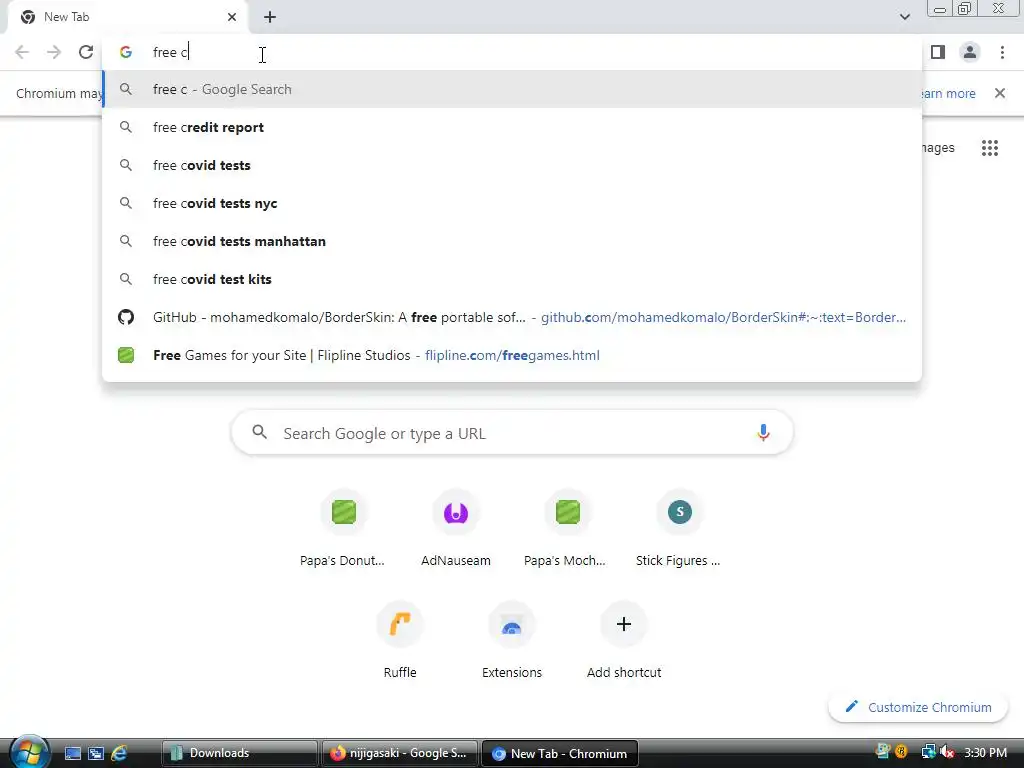Select 'free covid tests nyc' suggestion

tap(512, 203)
